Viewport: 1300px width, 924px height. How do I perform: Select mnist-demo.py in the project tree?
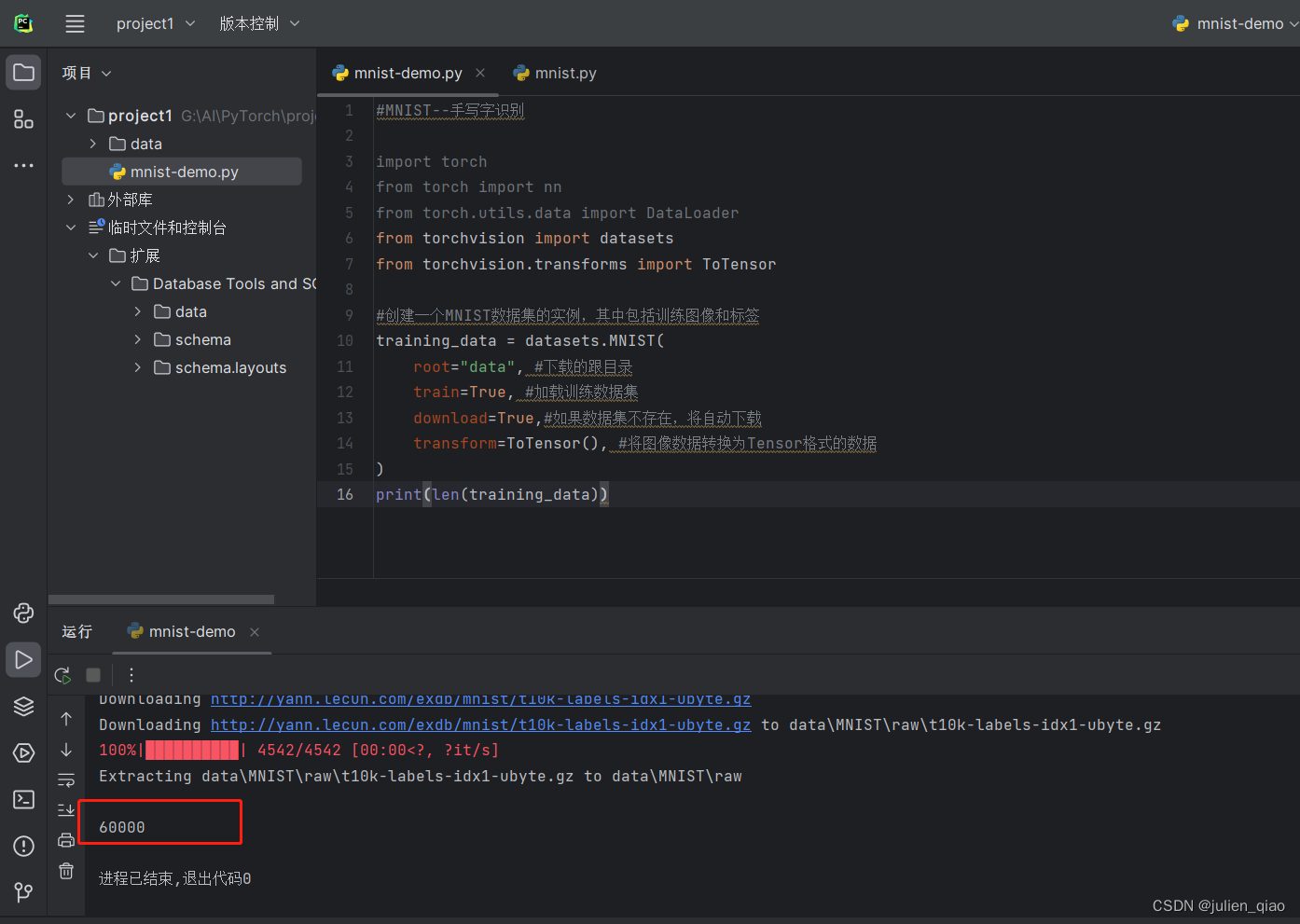pyautogui.click(x=182, y=172)
